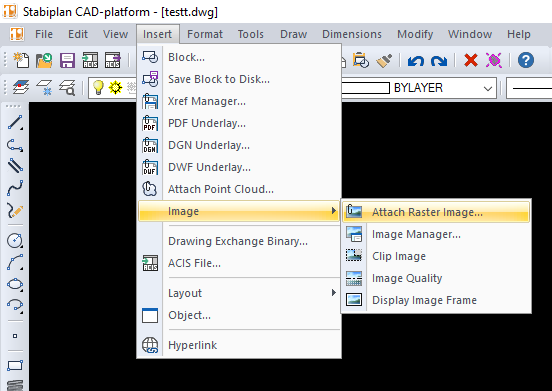Choose Block... from the Insert menu

coord(238,57)
